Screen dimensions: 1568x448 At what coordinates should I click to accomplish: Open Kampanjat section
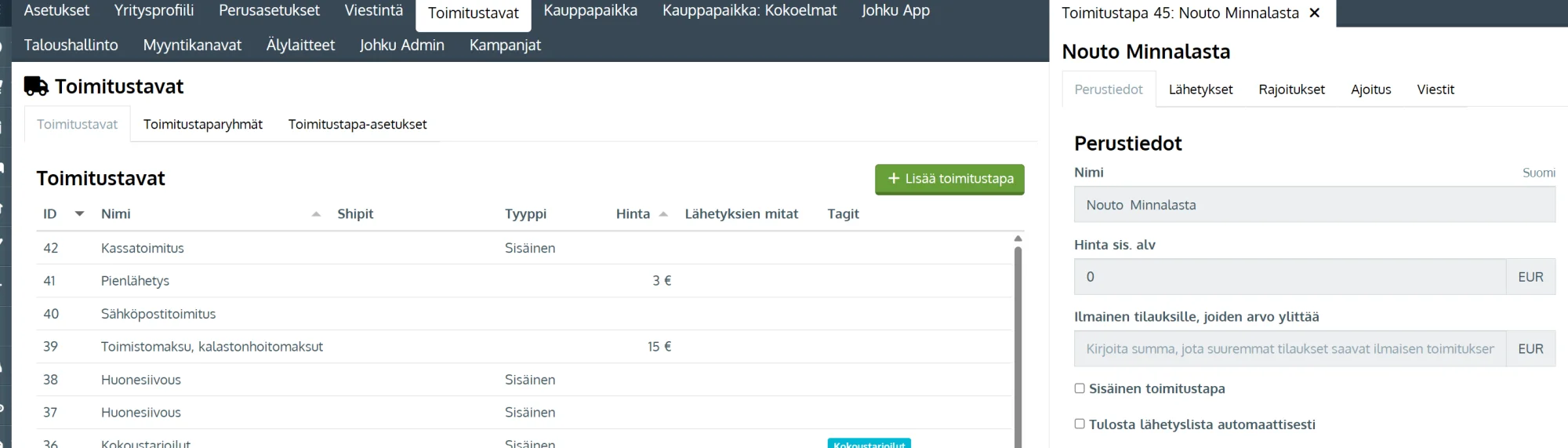[505, 46]
